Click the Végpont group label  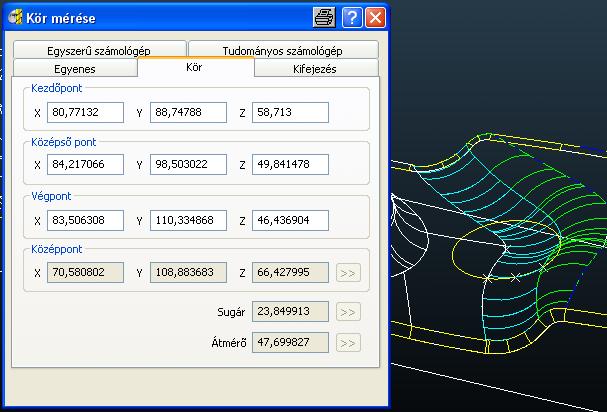tap(51, 196)
